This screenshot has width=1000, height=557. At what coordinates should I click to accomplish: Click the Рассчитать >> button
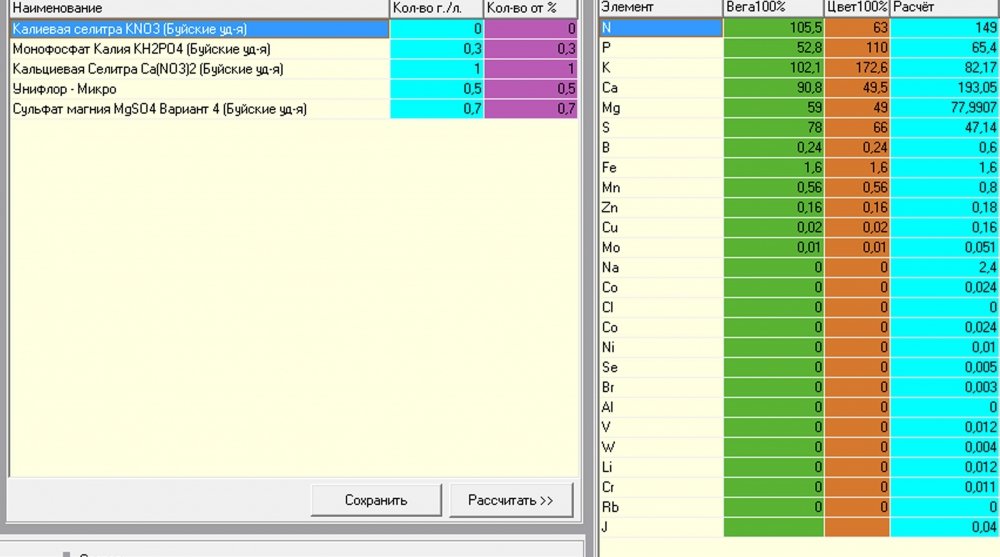511,500
